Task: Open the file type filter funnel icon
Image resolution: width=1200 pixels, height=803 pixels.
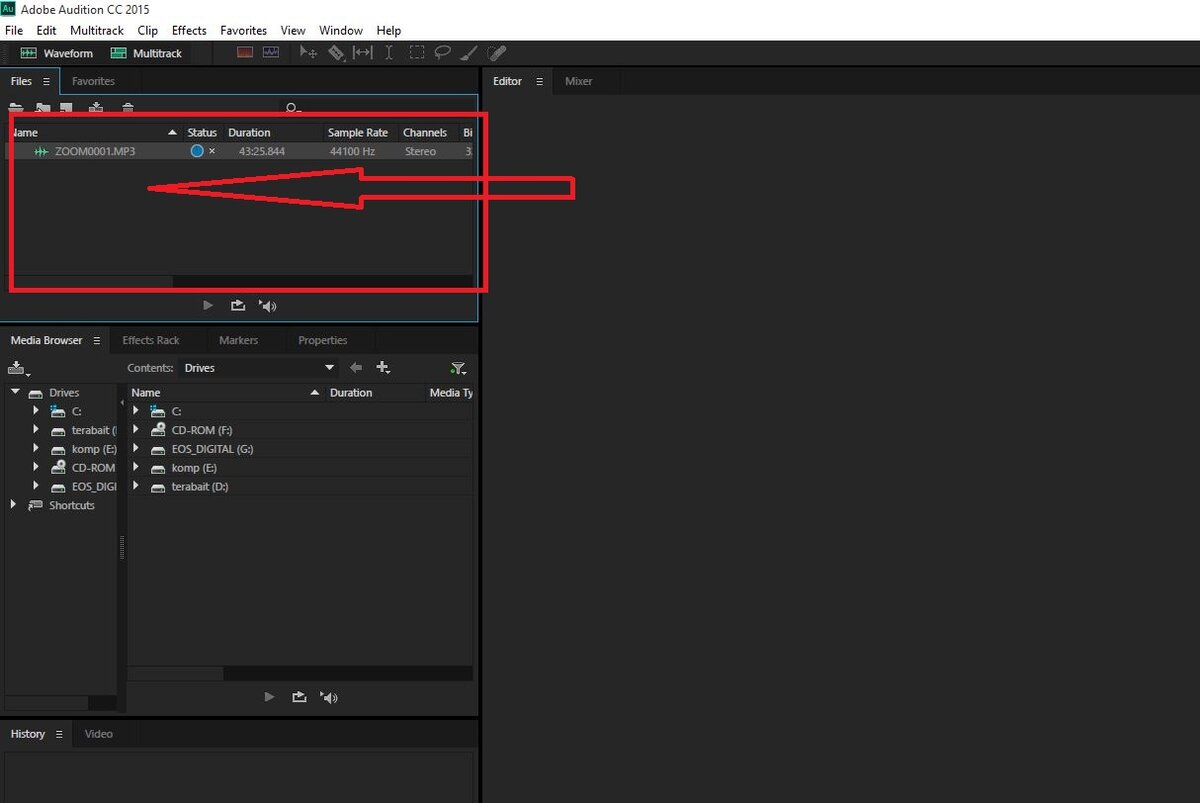Action: pyautogui.click(x=458, y=368)
